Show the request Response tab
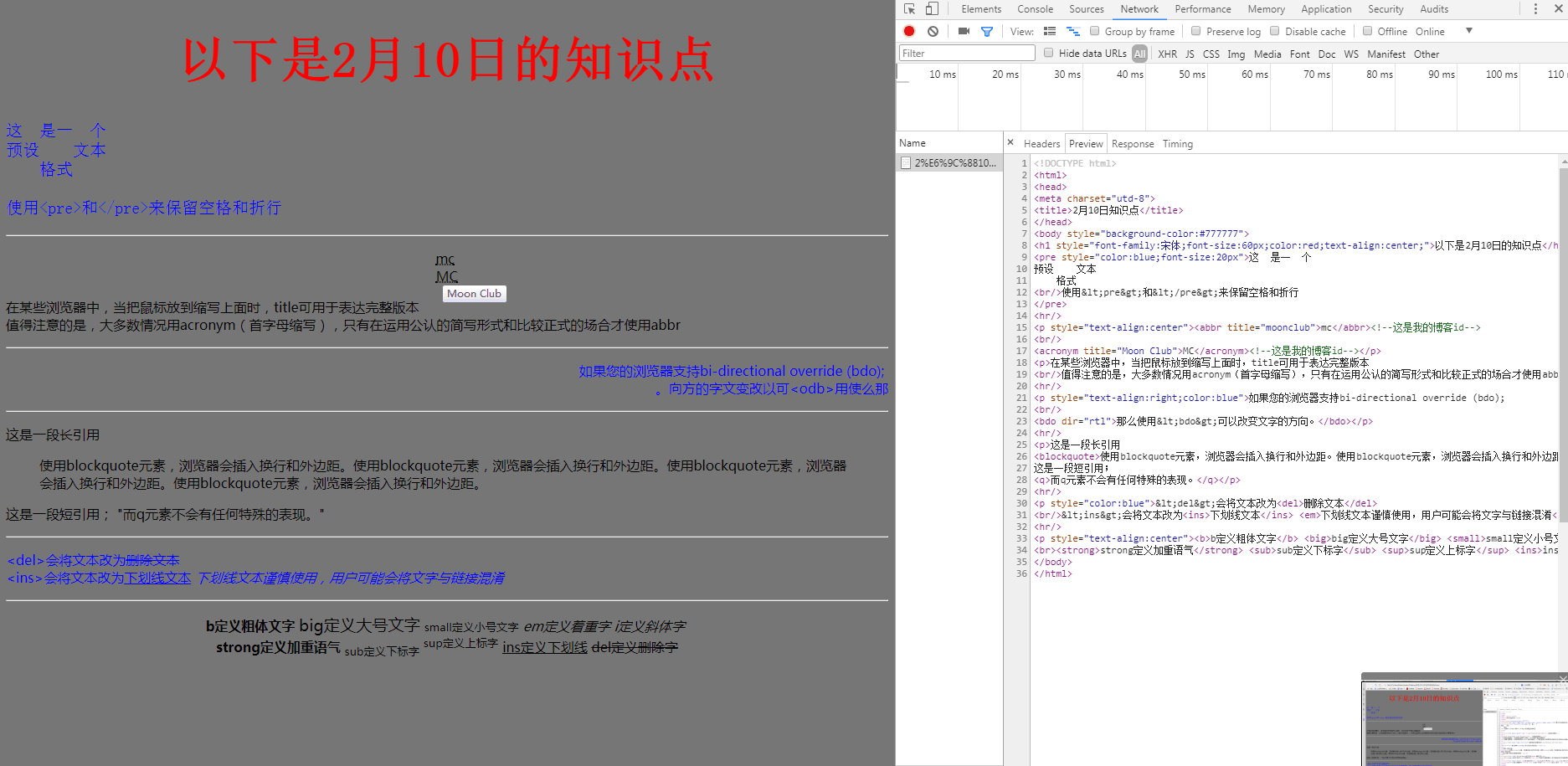Image resolution: width=1568 pixels, height=766 pixels. coord(1133,144)
